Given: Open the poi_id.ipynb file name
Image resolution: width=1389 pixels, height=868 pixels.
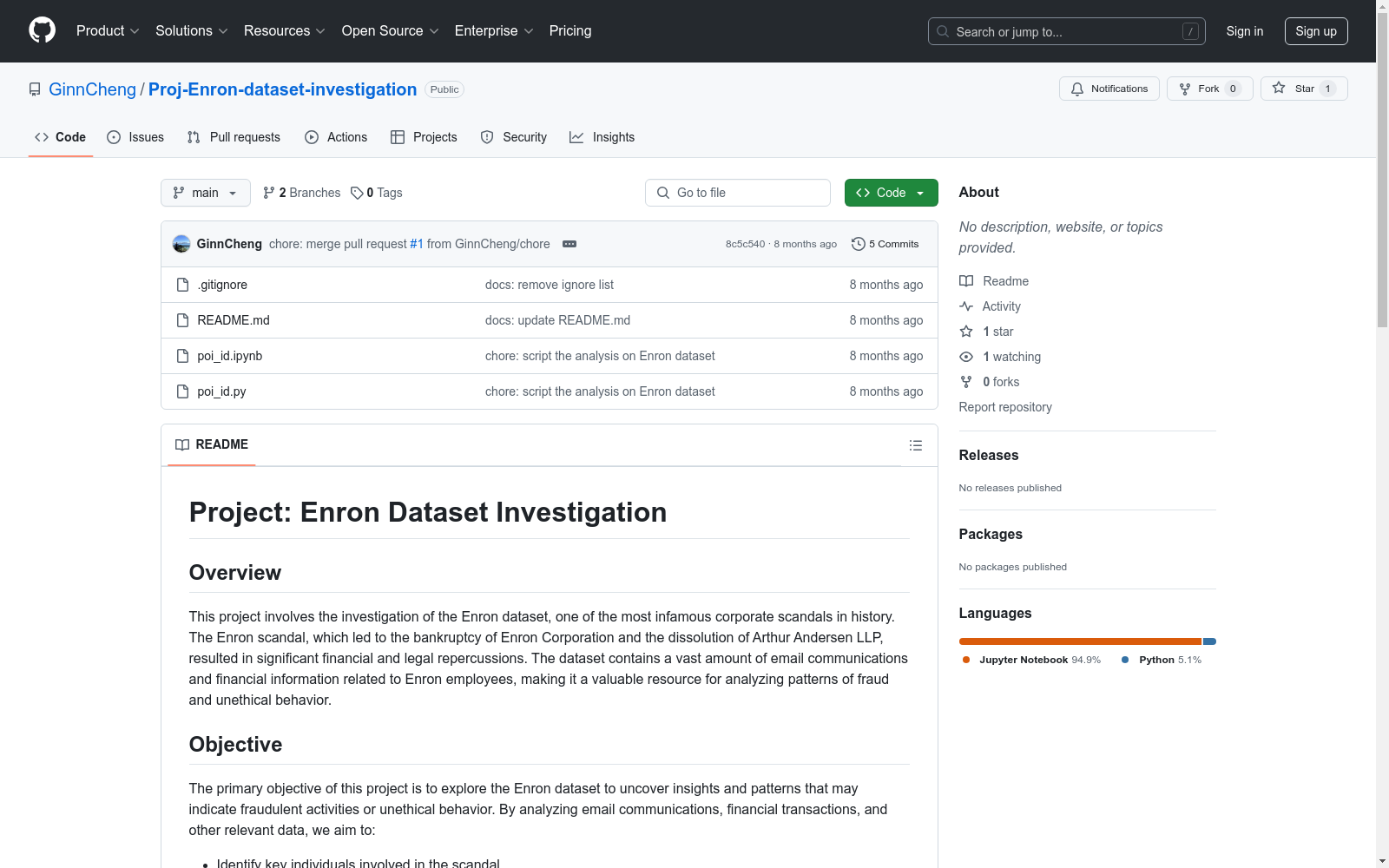Looking at the screenshot, I should pos(229,356).
